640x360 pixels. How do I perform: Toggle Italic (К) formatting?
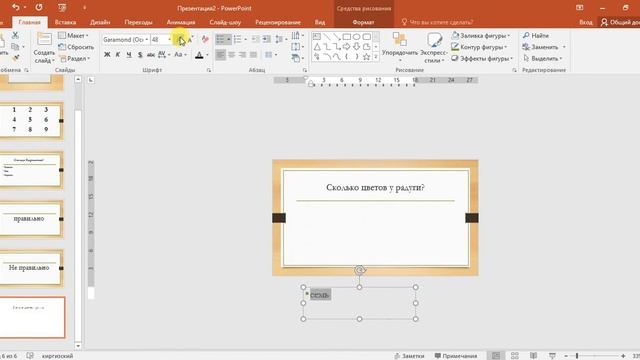coord(118,55)
